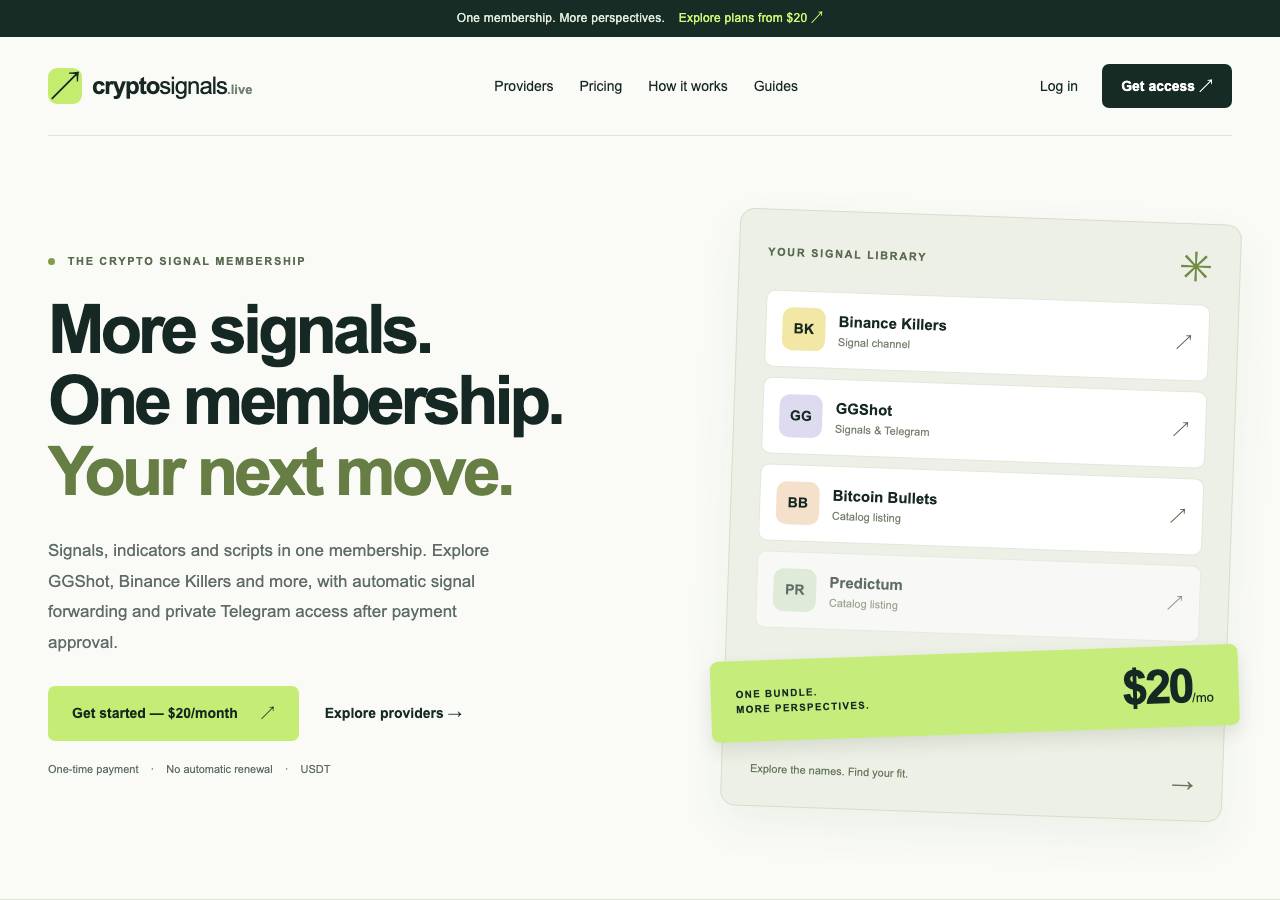Click arrow icon on Predictum row
Image resolution: width=1280 pixels, height=900 pixels.
[1174, 603]
